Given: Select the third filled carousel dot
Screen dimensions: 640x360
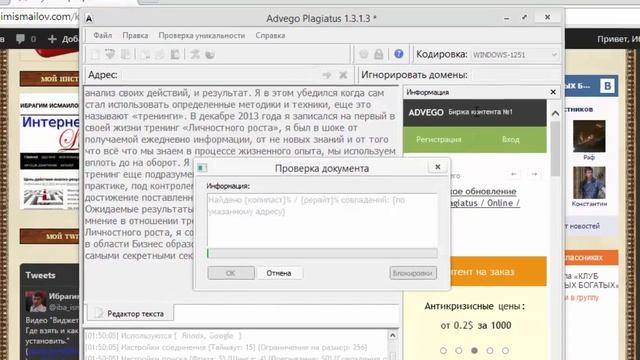Looking at the screenshot, I should [x=474, y=351].
